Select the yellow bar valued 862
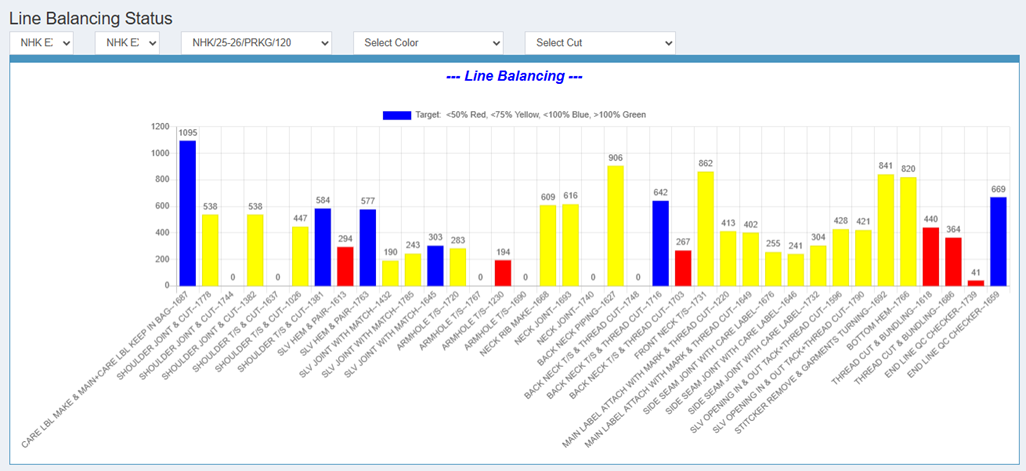The image size is (1026, 471). click(705, 229)
